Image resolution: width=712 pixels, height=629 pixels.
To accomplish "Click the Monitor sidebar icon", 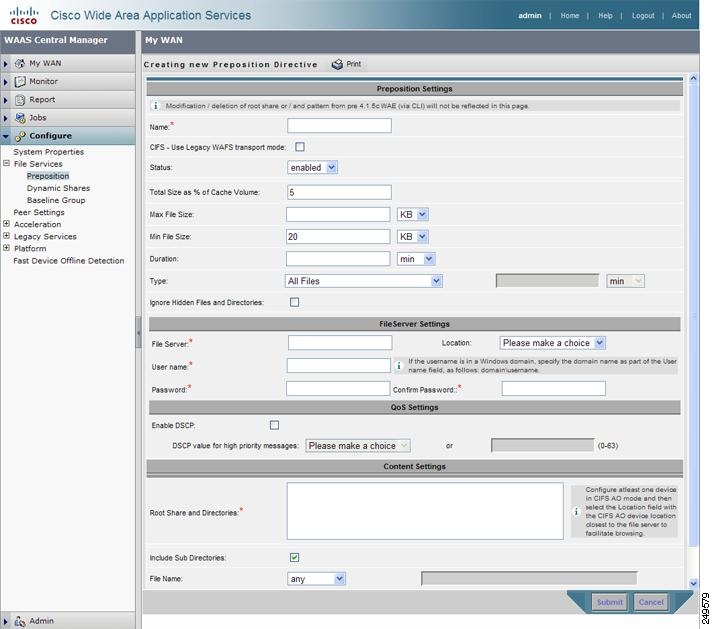I will (x=20, y=81).
